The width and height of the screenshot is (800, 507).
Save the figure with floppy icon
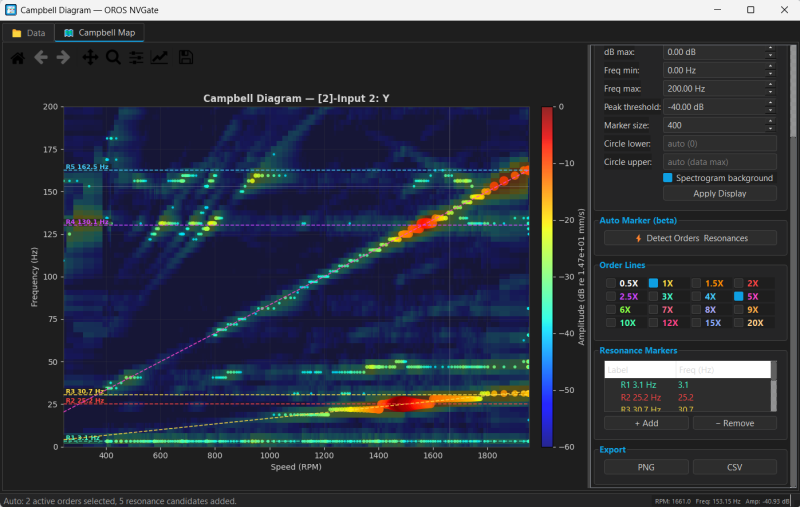[x=186, y=58]
